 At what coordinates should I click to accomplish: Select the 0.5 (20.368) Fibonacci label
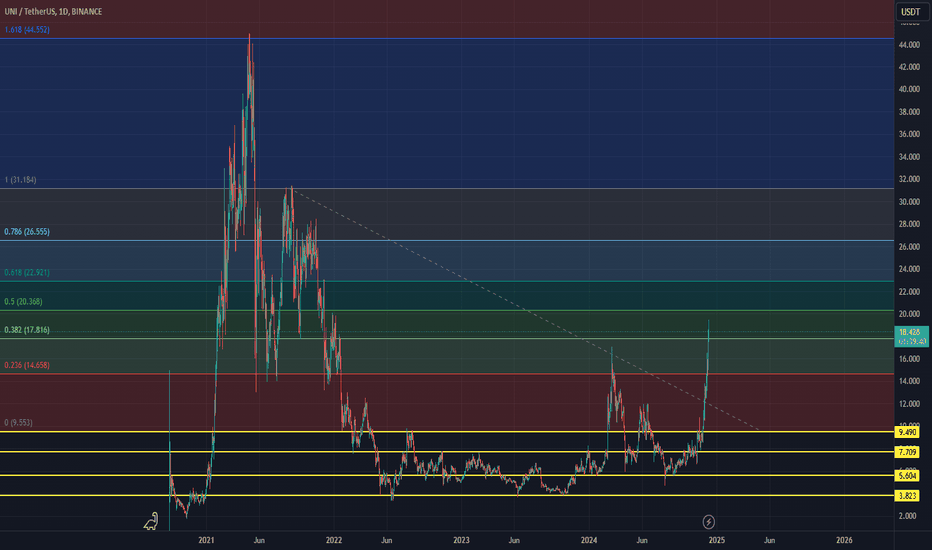point(23,301)
